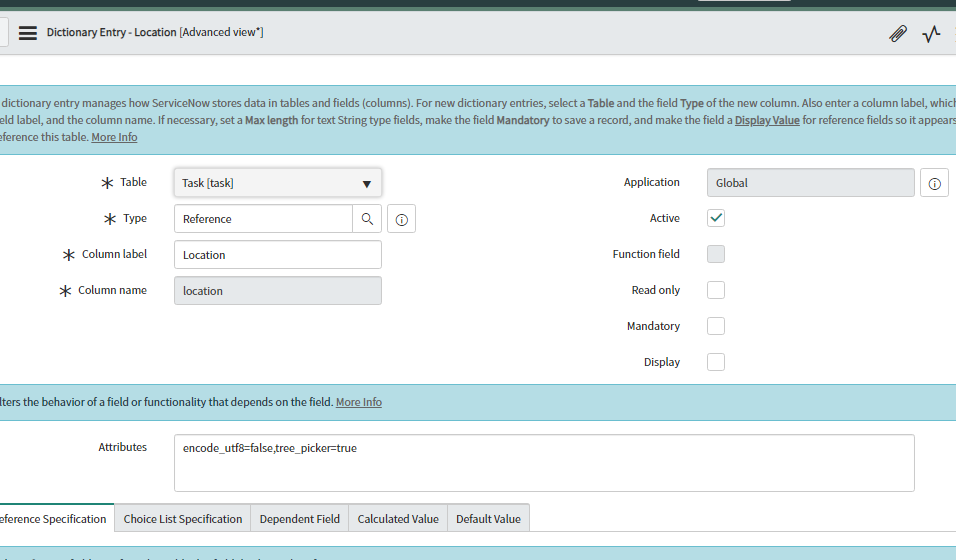Enable the Display checkbox
Viewport: 956px width, 560px height.
pyautogui.click(x=716, y=362)
